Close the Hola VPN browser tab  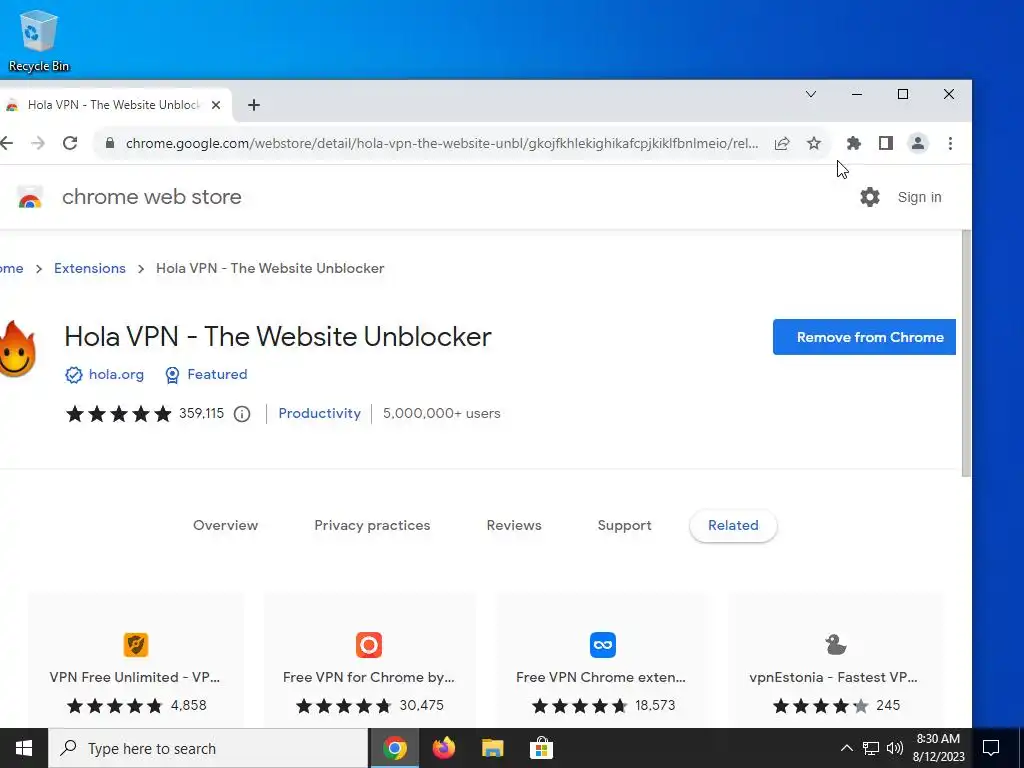[x=216, y=104]
